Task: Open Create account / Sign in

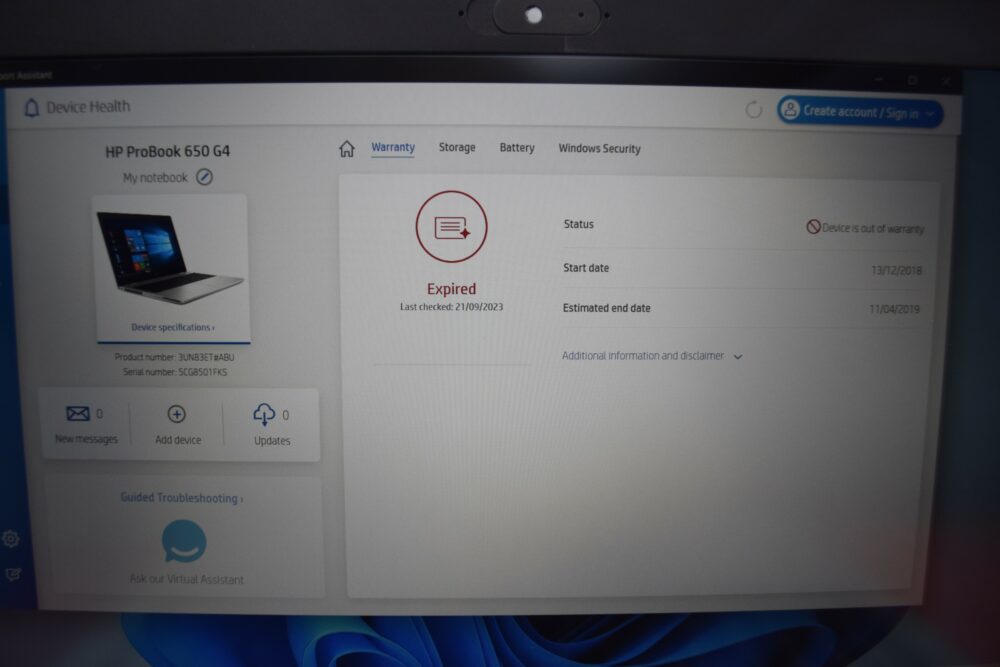Action: point(859,113)
